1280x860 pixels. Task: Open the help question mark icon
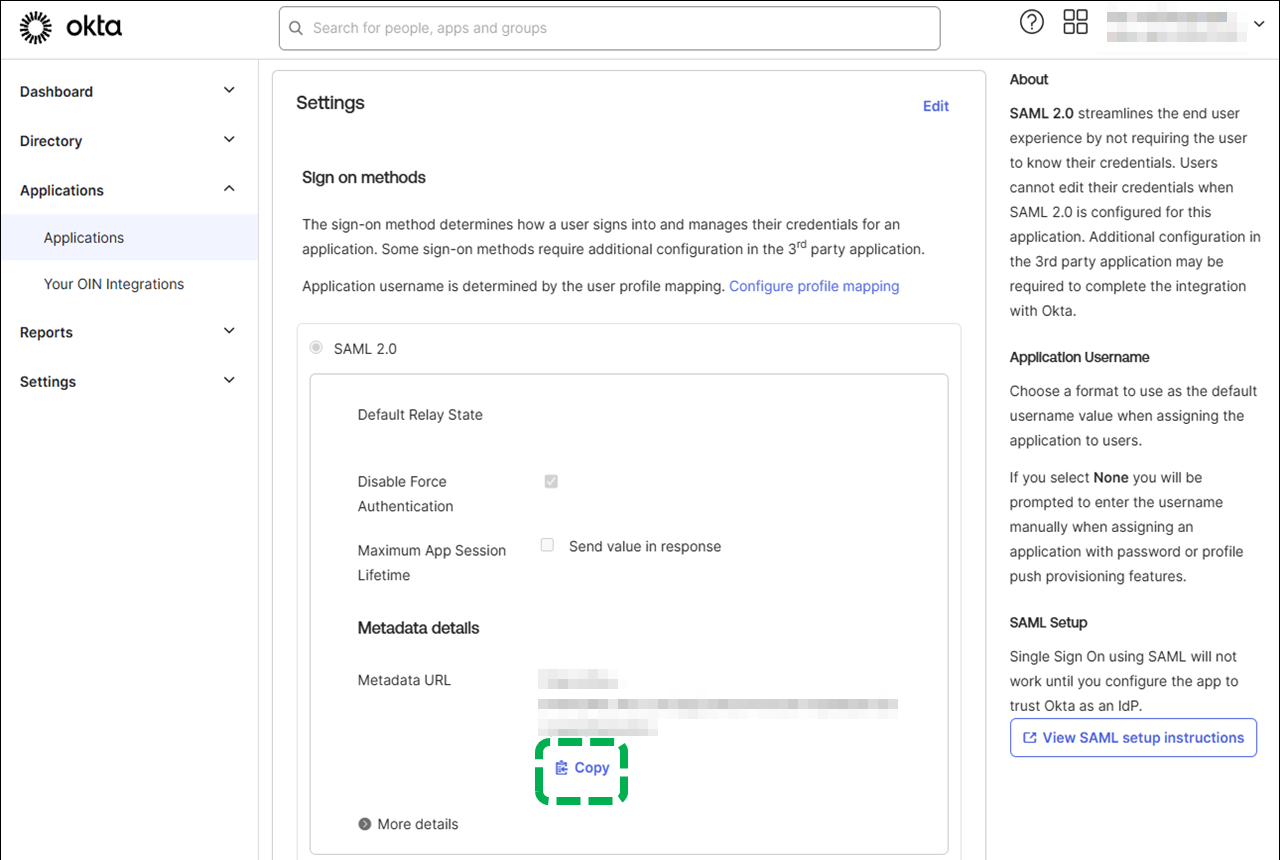pos(1031,22)
